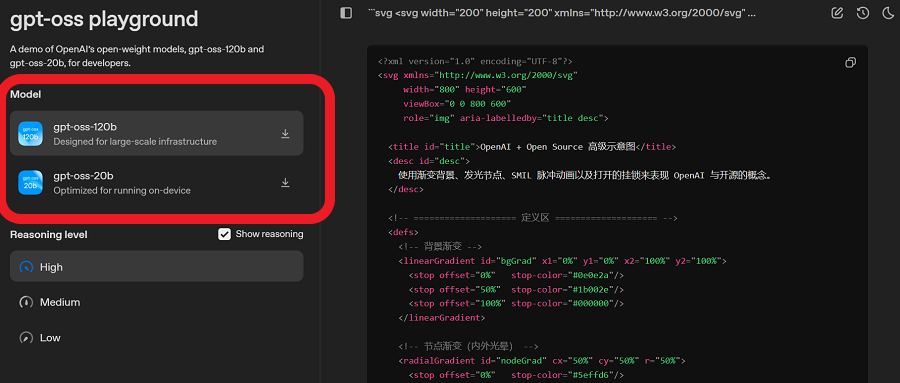Click the stop-color #0e0e2a line
This screenshot has height=383, width=900.
[x=517, y=275]
